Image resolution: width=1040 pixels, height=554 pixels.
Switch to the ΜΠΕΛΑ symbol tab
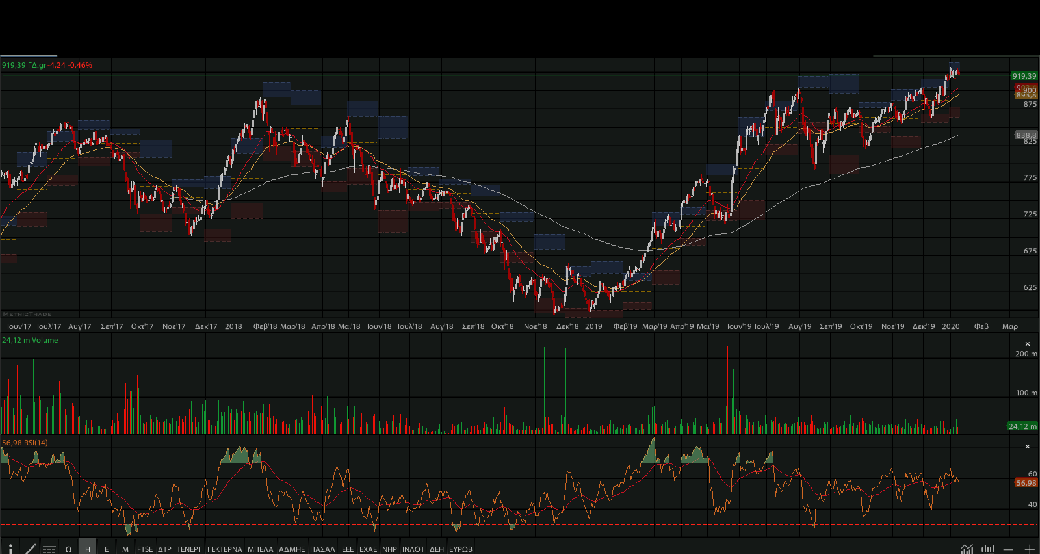click(x=261, y=548)
